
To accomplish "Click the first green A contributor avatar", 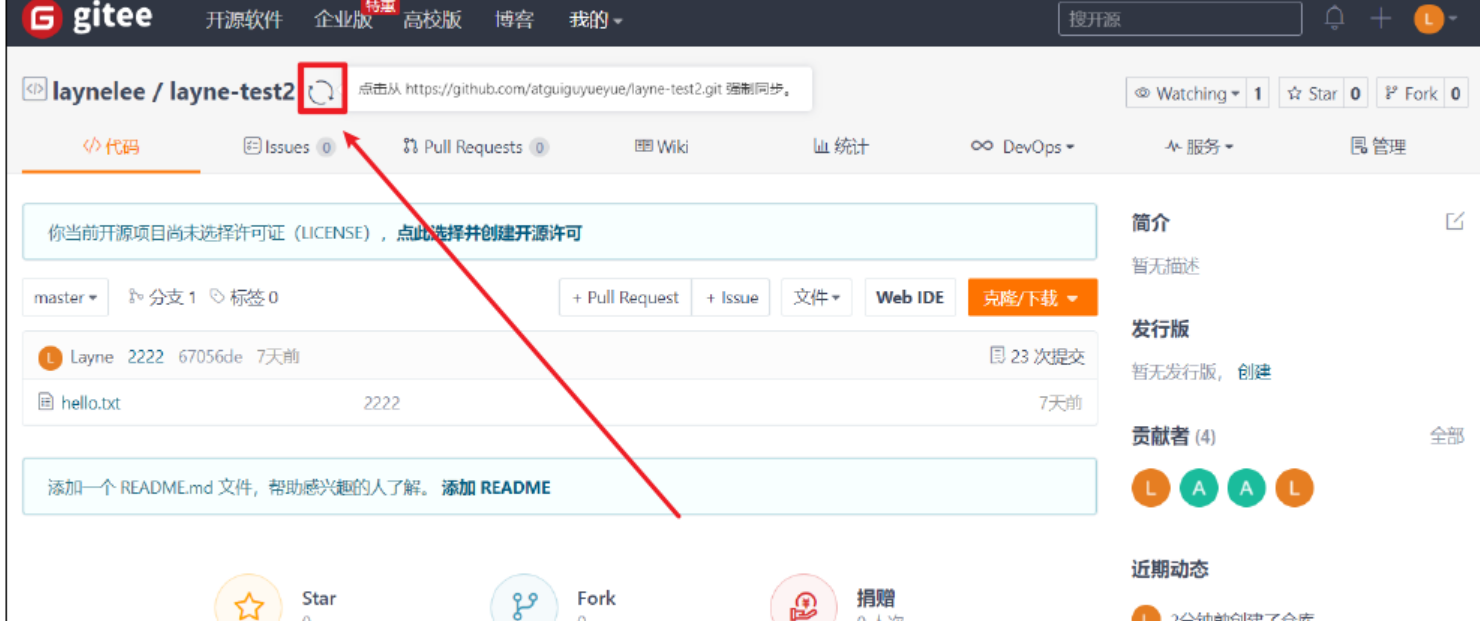I will (x=1199, y=488).
